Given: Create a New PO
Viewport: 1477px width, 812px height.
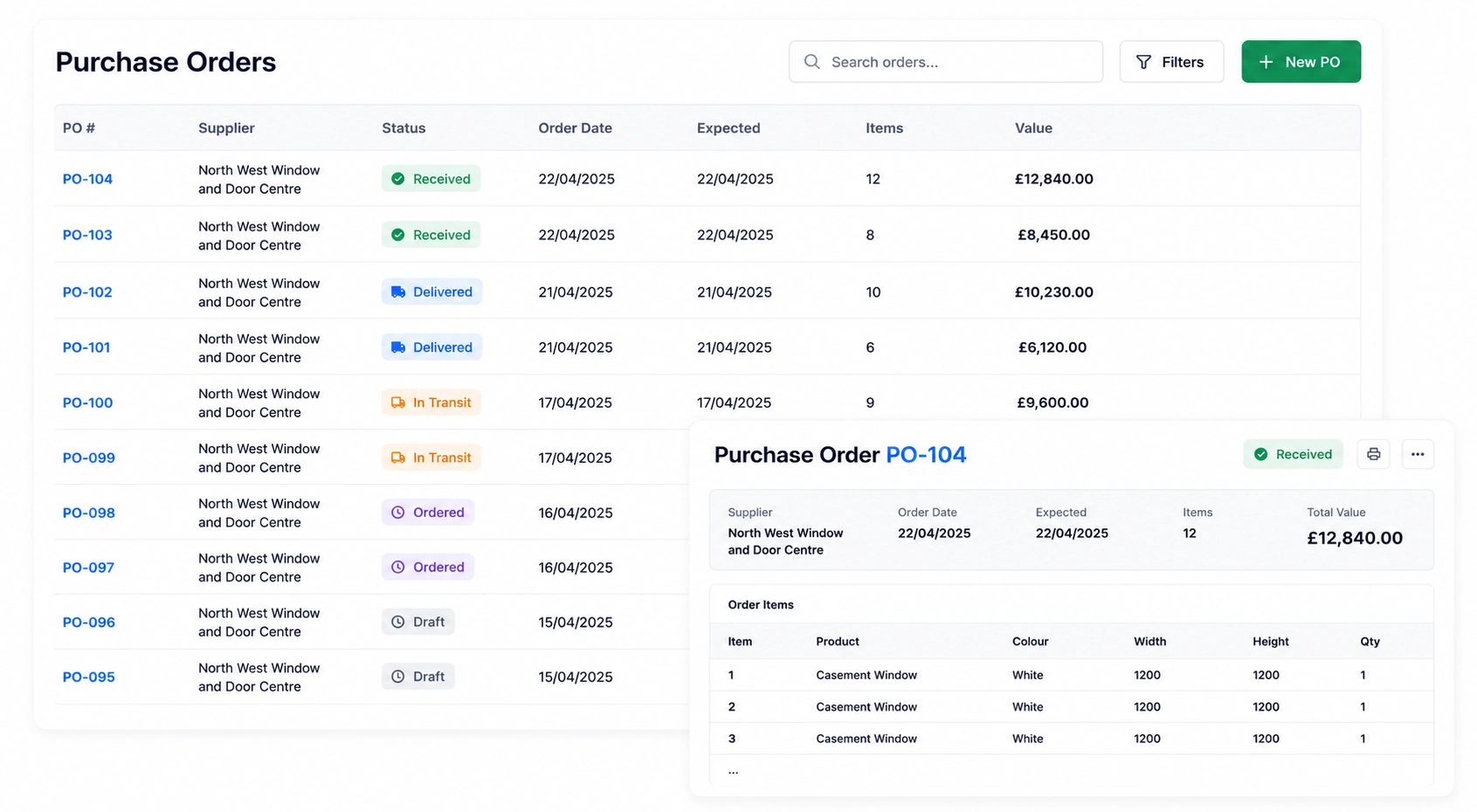Looking at the screenshot, I should (1301, 62).
